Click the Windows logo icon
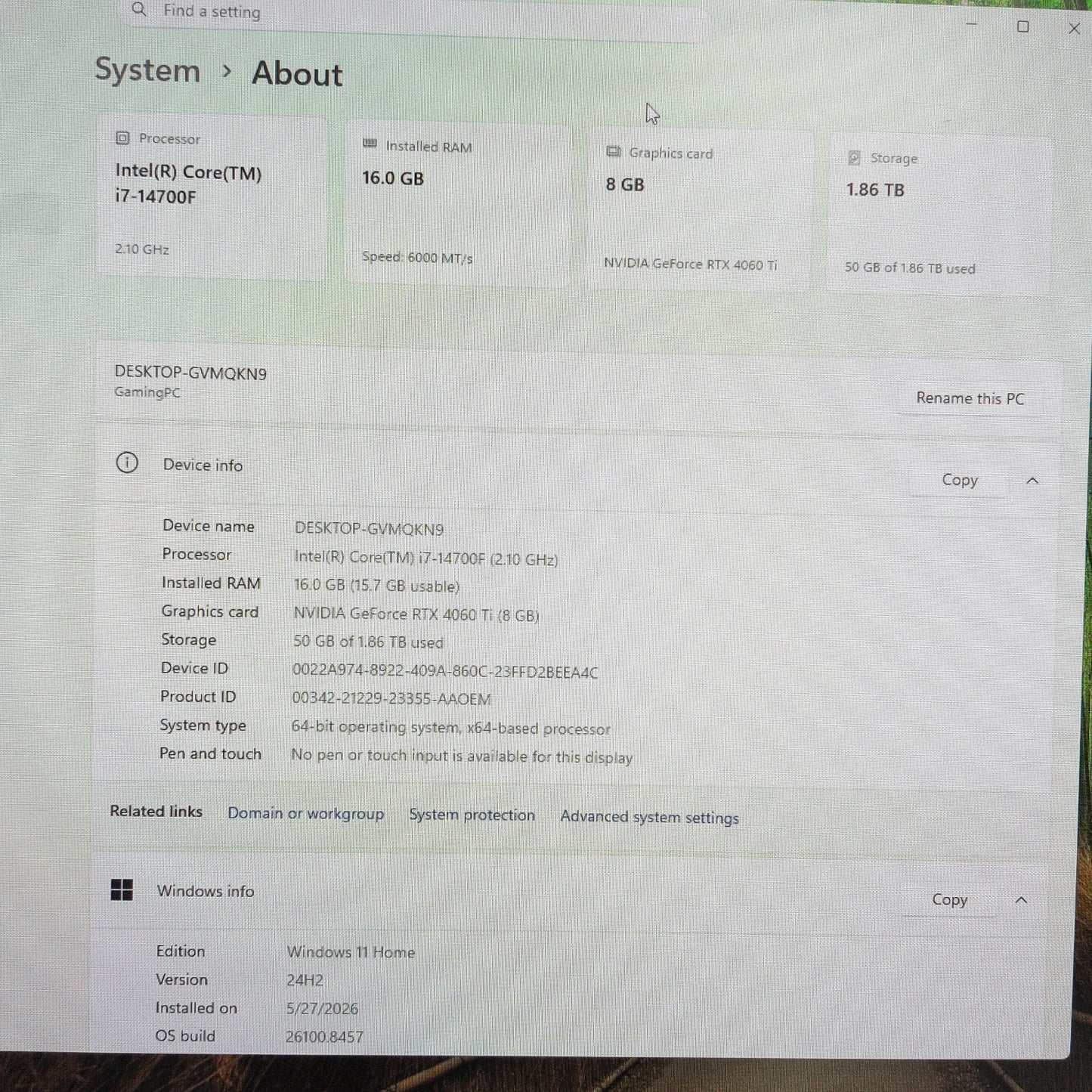This screenshot has height=1092, width=1092. pyautogui.click(x=122, y=889)
